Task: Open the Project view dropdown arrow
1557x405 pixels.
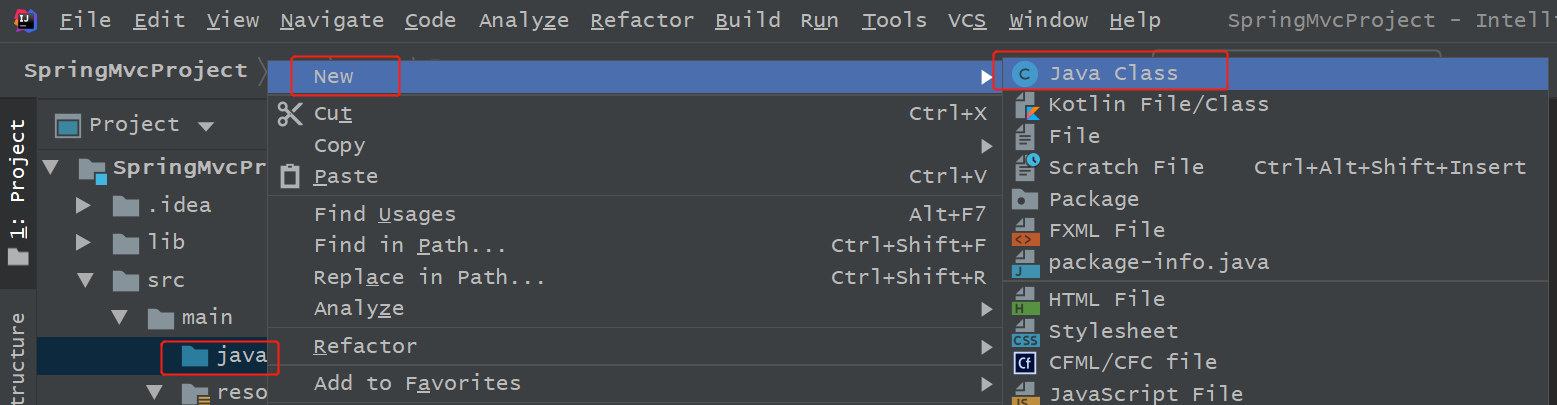Action: (x=206, y=126)
